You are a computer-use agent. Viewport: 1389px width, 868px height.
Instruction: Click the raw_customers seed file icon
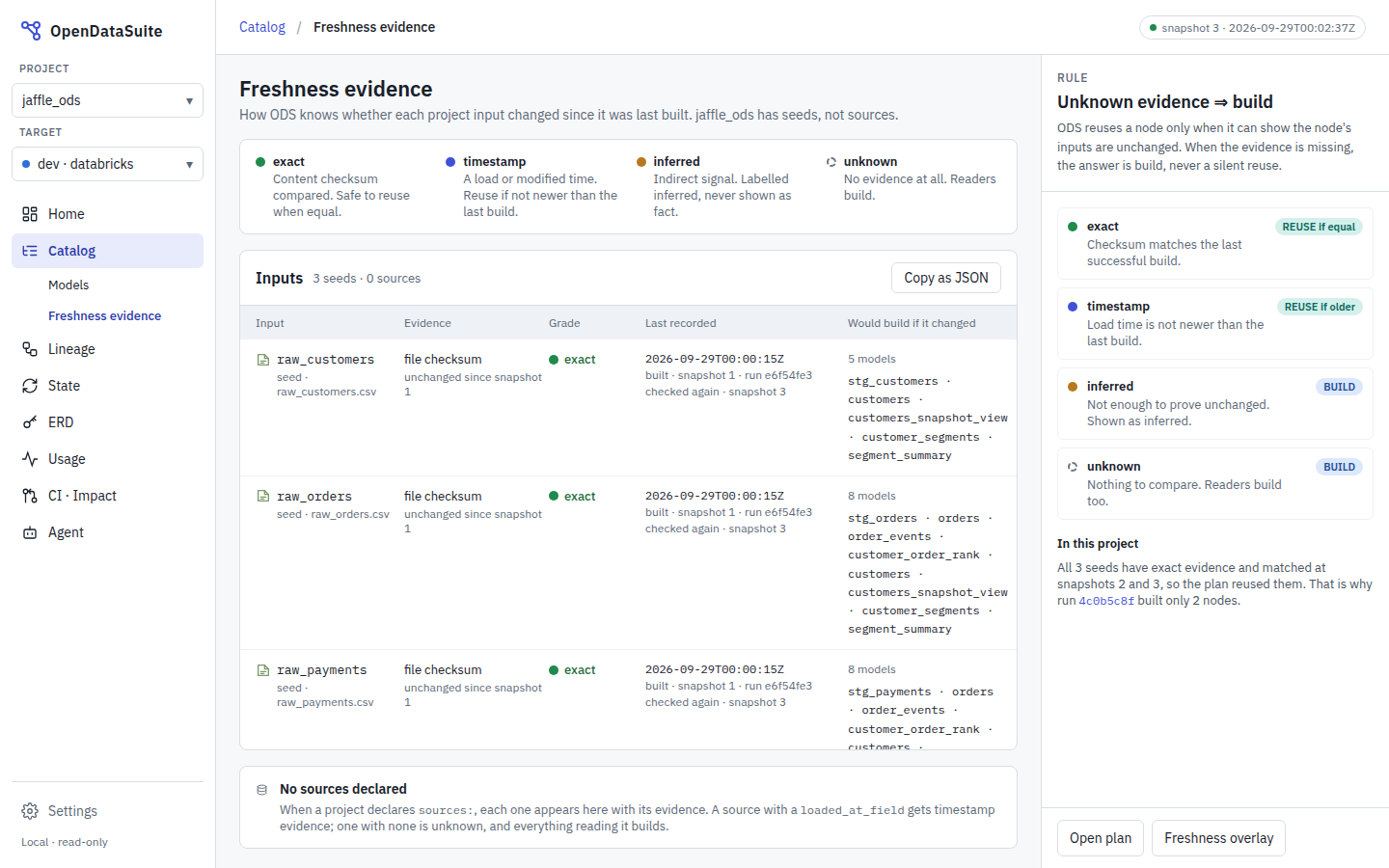[x=263, y=360]
